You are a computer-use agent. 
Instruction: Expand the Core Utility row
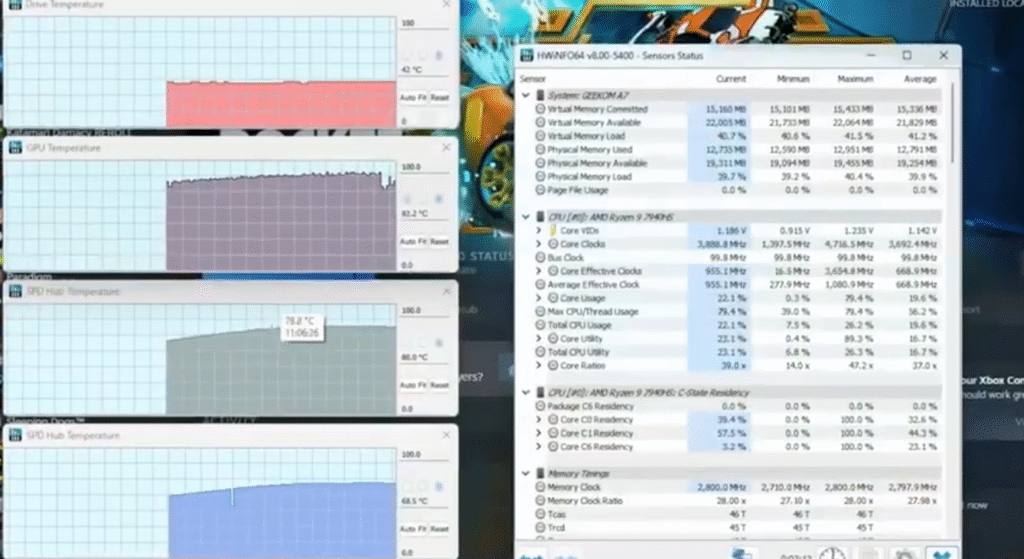click(x=539, y=338)
